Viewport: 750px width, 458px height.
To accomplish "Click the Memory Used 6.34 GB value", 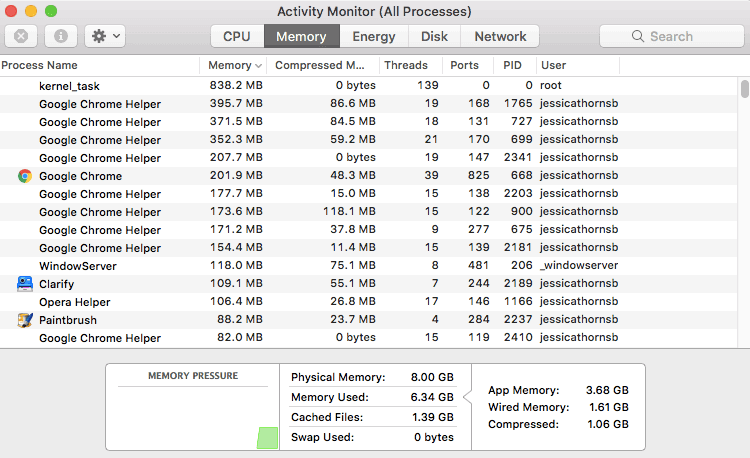I will point(432,397).
